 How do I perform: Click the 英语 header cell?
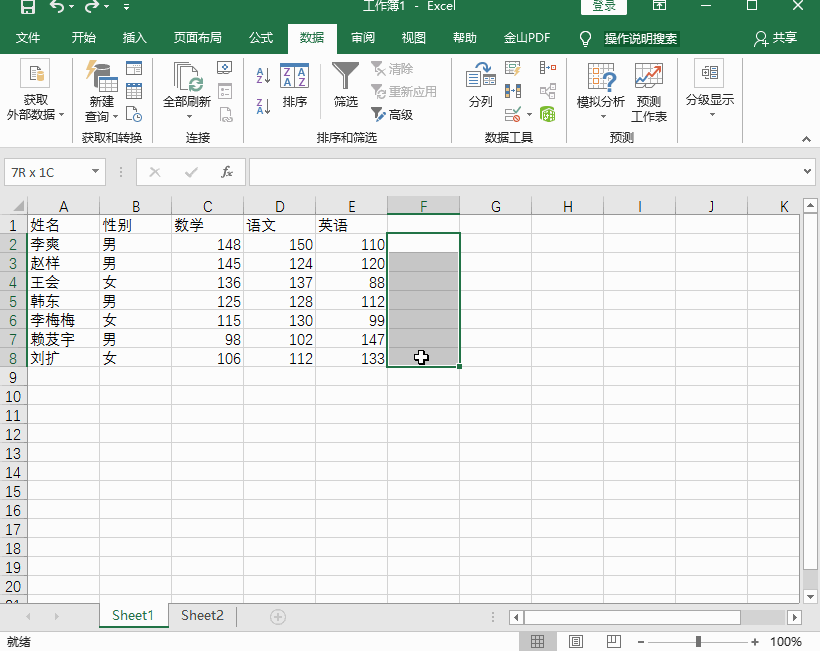(351, 225)
